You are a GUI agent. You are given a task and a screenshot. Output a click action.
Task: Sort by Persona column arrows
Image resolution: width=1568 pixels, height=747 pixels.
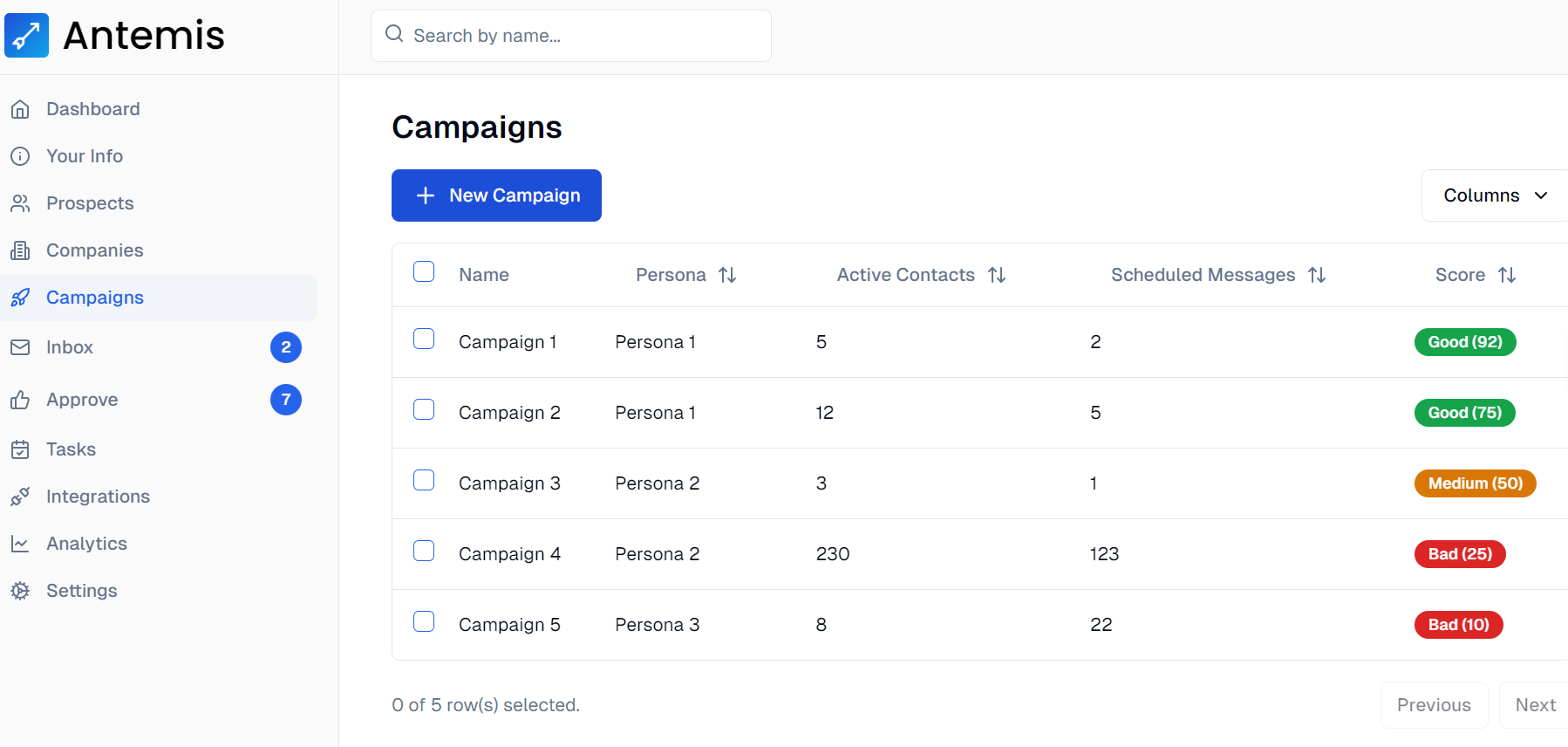coord(727,275)
